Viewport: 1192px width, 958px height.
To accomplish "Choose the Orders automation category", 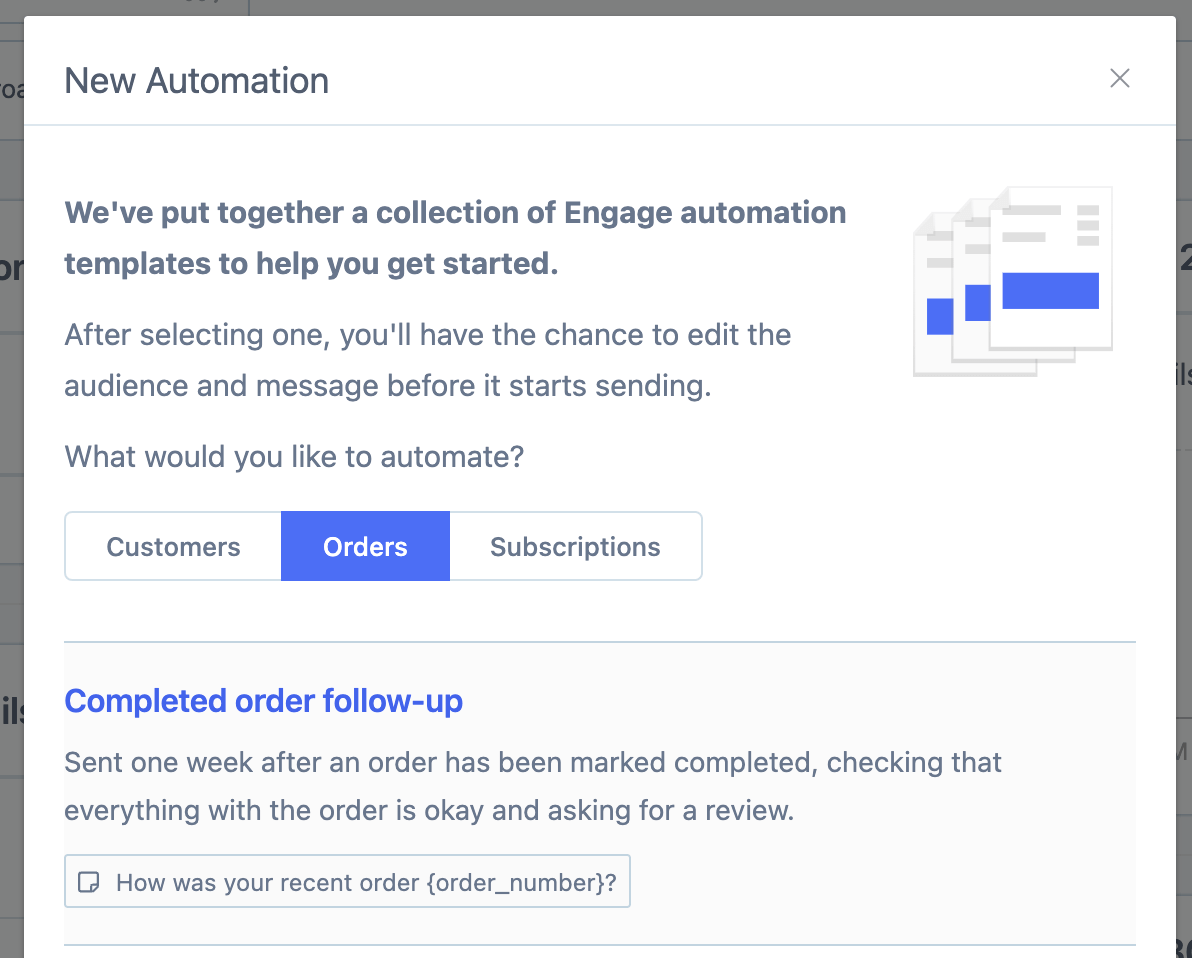I will [x=365, y=546].
